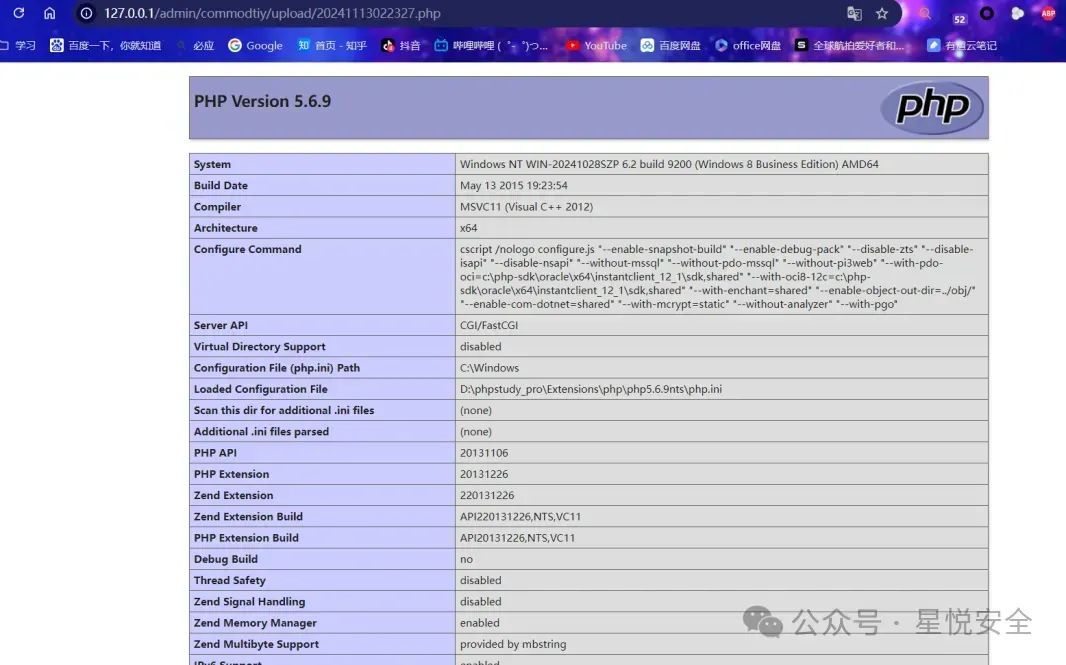This screenshot has height=665, width=1066.
Task: Click the Server API row label
Action: click(221, 325)
